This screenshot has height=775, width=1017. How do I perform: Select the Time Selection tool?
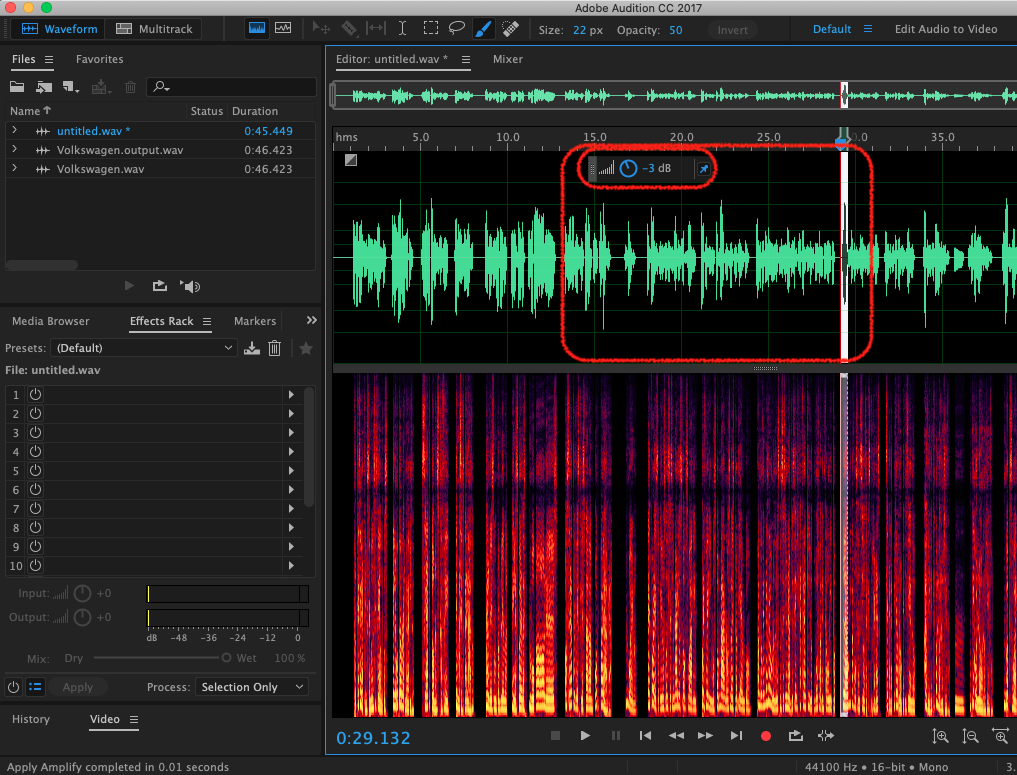click(402, 29)
